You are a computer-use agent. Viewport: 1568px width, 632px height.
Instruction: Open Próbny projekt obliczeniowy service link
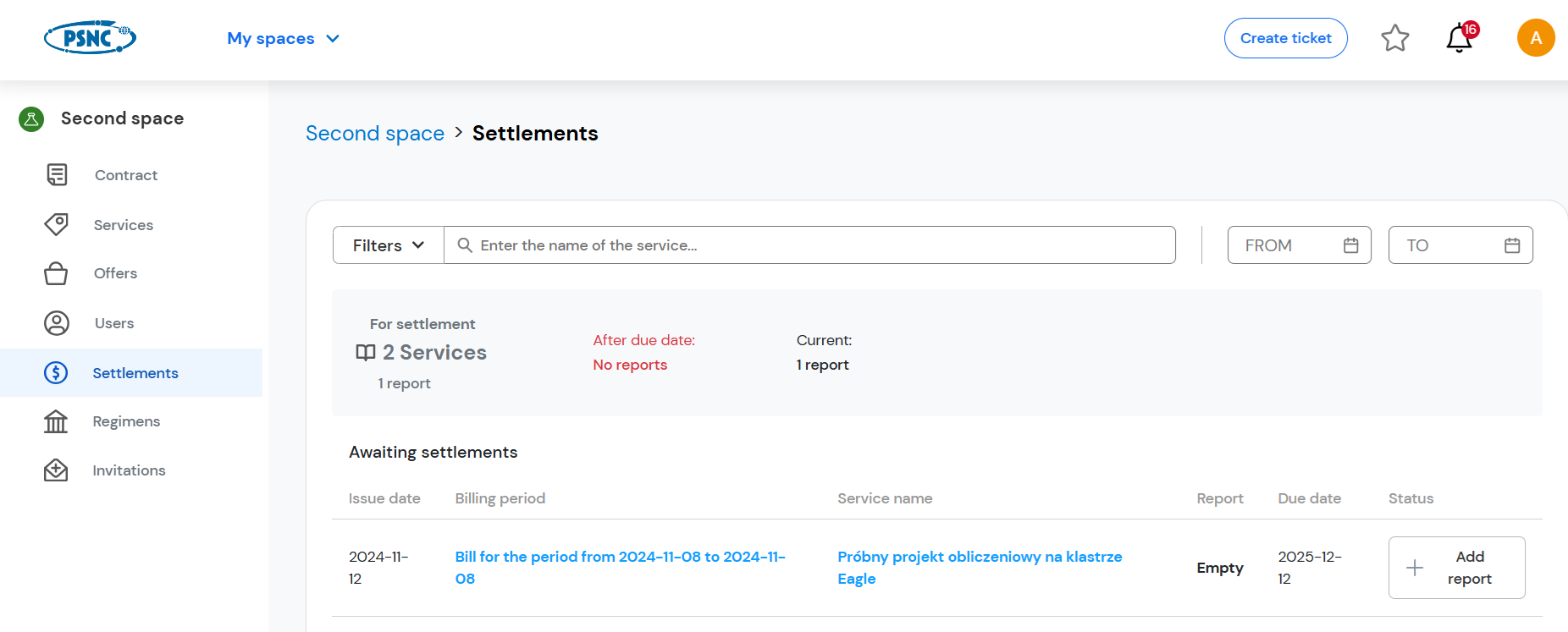coord(980,568)
